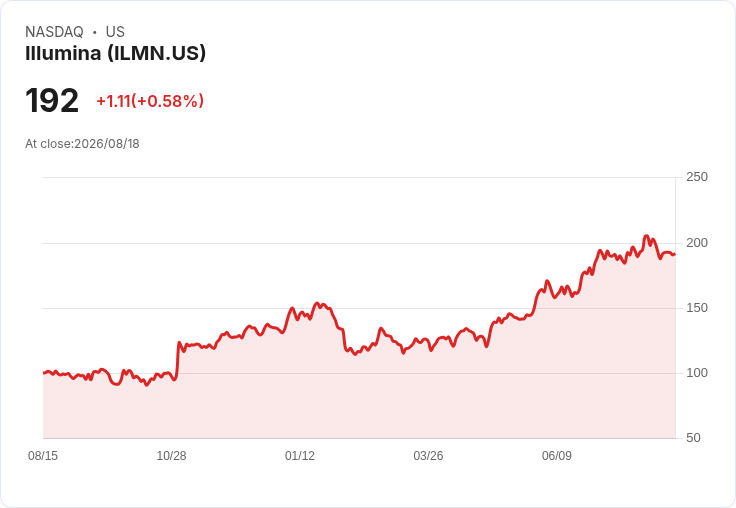
Task: Click the 250 price axis label
Action: click(x=697, y=177)
